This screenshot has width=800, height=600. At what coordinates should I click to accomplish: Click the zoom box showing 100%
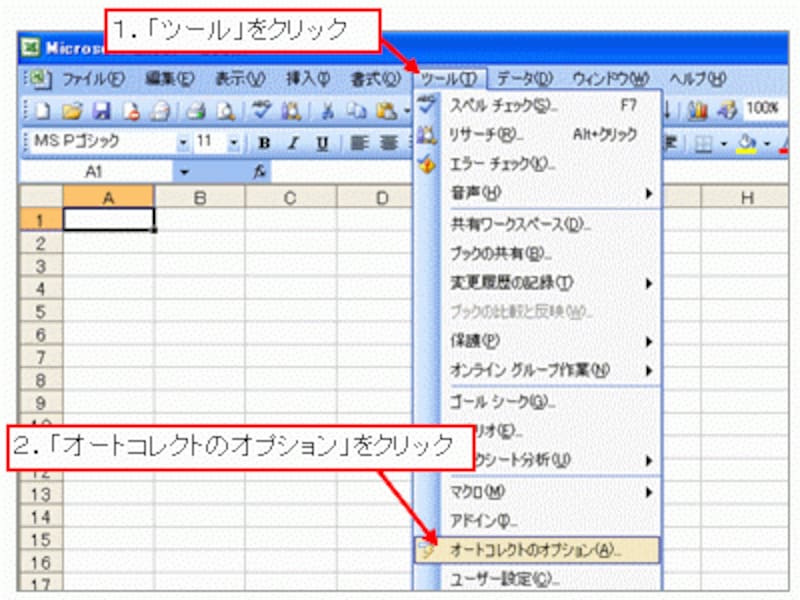coord(763,108)
